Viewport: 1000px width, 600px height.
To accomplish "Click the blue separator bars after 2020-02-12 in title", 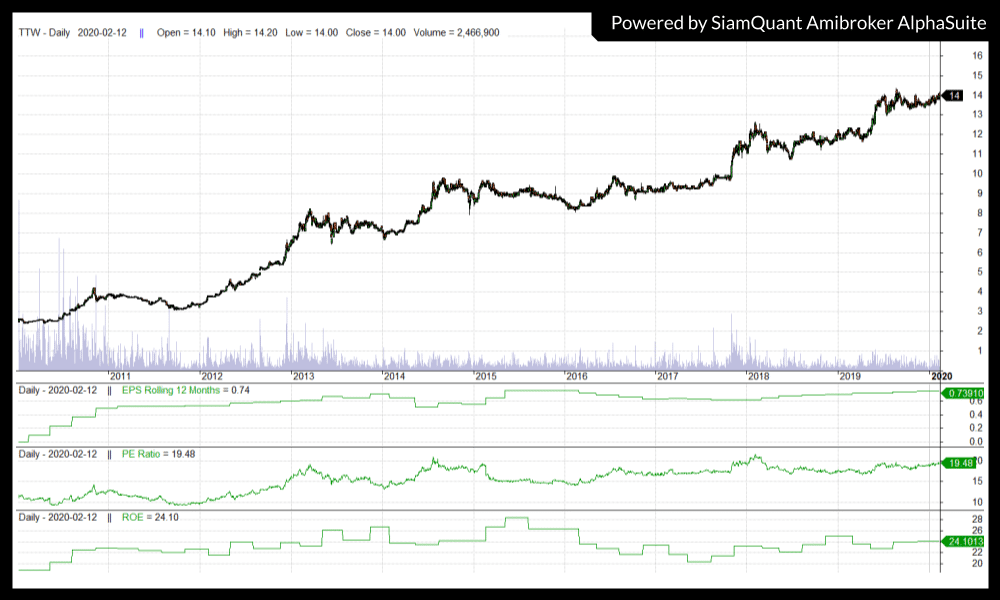I will 141,32.
